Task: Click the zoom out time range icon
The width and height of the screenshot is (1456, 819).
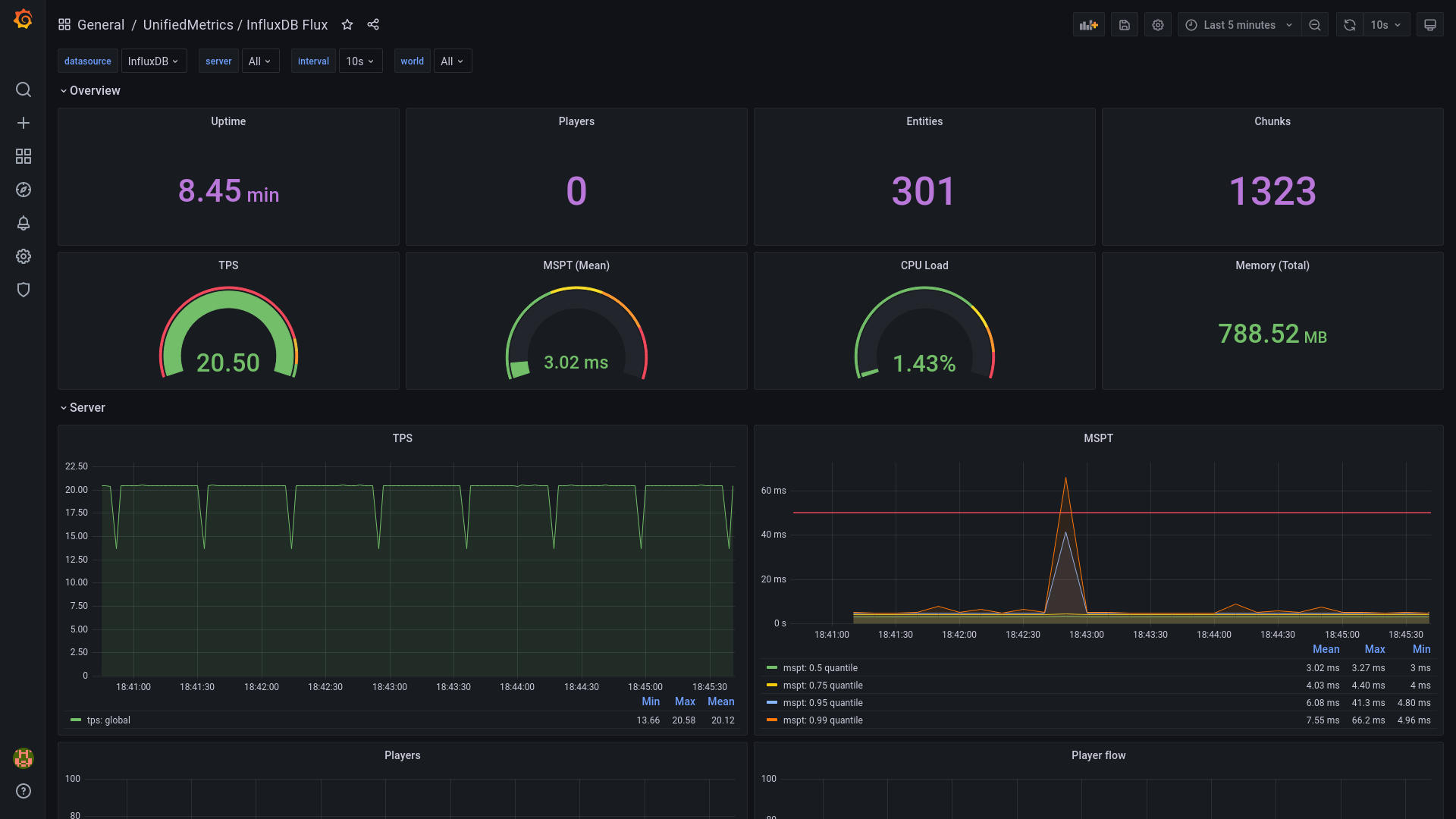Action: (1315, 25)
